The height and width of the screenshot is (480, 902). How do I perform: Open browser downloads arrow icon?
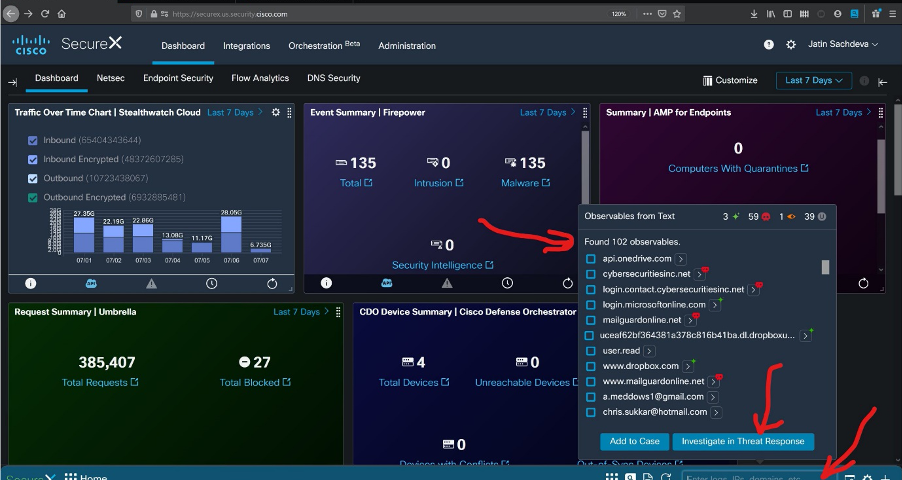point(754,14)
